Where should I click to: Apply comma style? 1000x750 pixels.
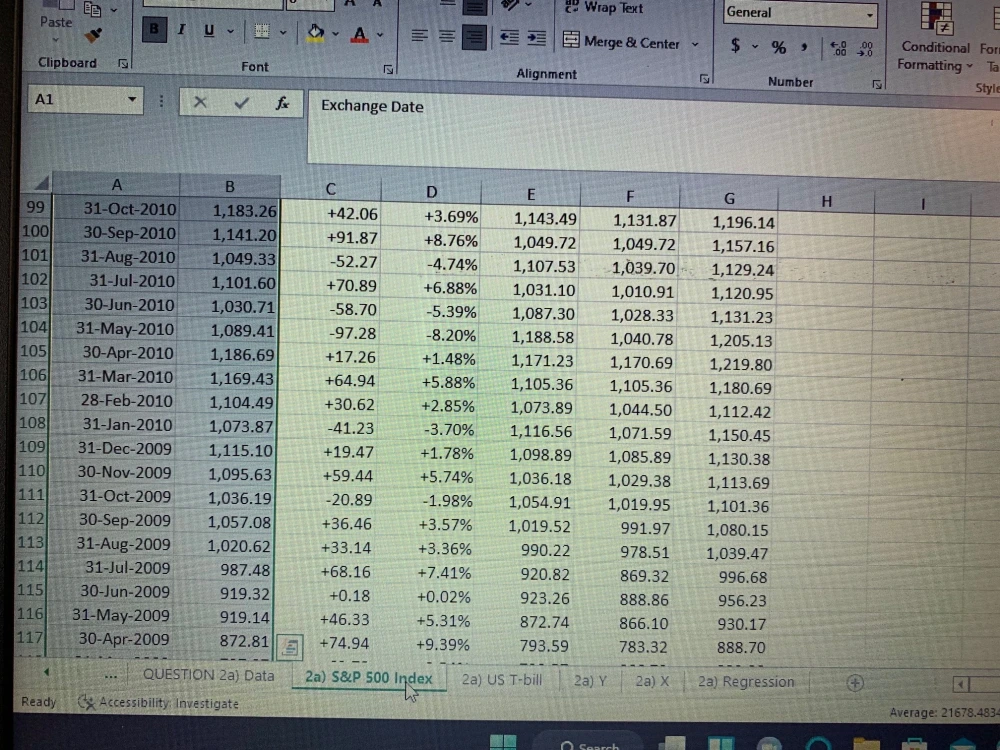click(x=804, y=47)
